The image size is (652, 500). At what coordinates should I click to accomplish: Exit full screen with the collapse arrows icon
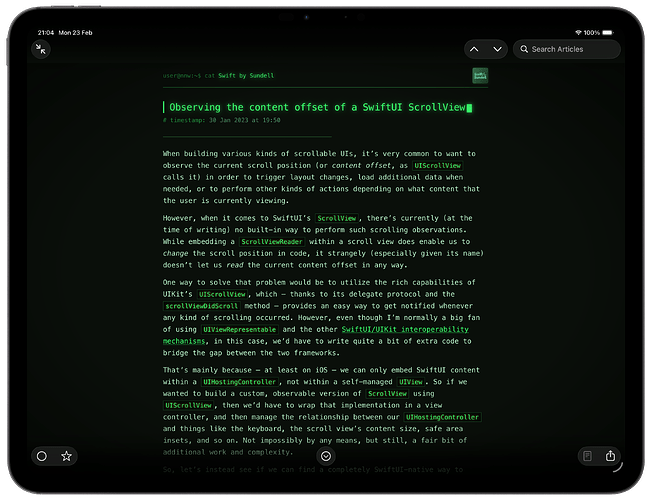coord(41,49)
